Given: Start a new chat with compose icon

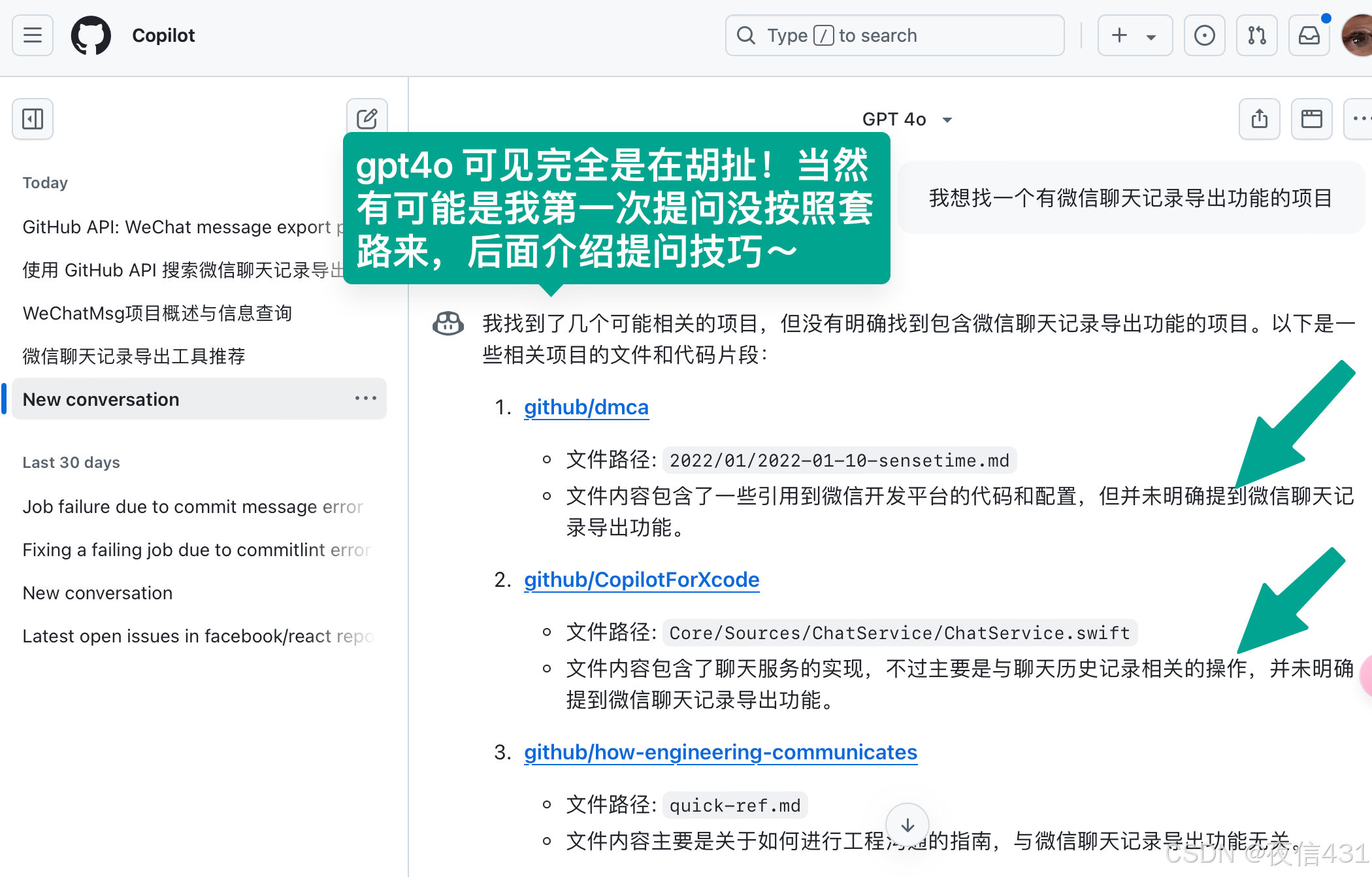Looking at the screenshot, I should pos(367,119).
